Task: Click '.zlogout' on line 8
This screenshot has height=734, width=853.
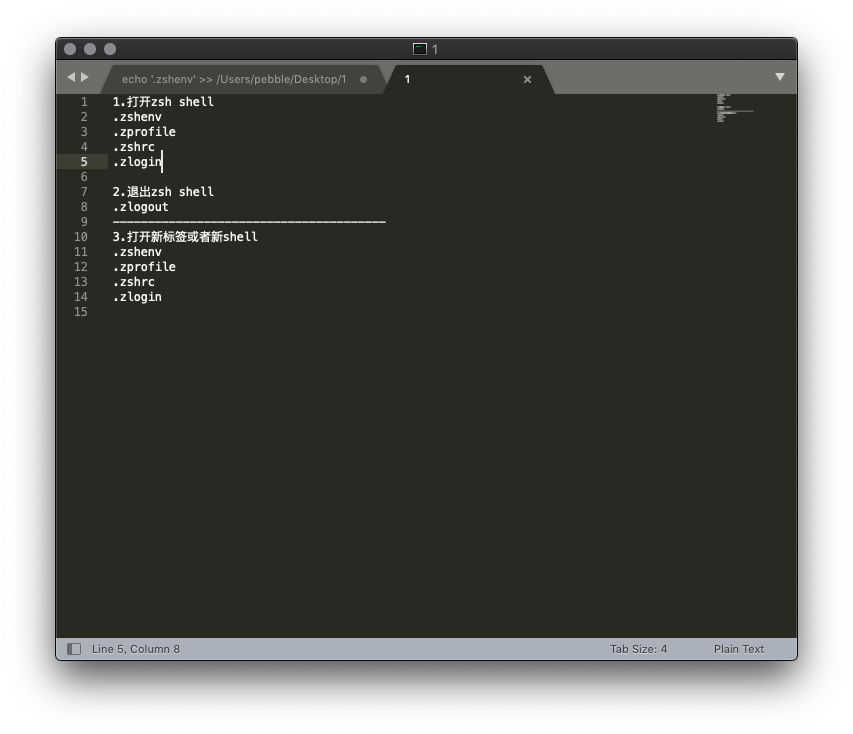Action: [141, 207]
